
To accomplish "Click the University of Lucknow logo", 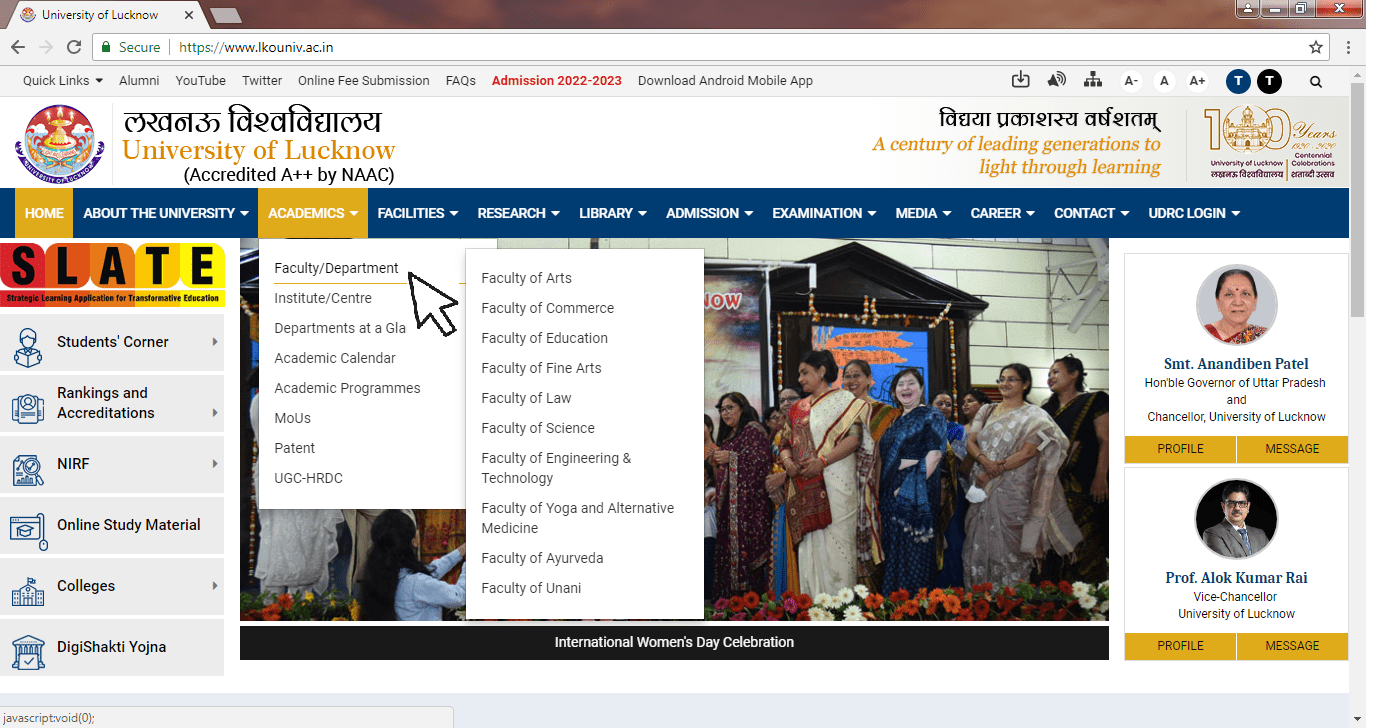I will [x=59, y=142].
